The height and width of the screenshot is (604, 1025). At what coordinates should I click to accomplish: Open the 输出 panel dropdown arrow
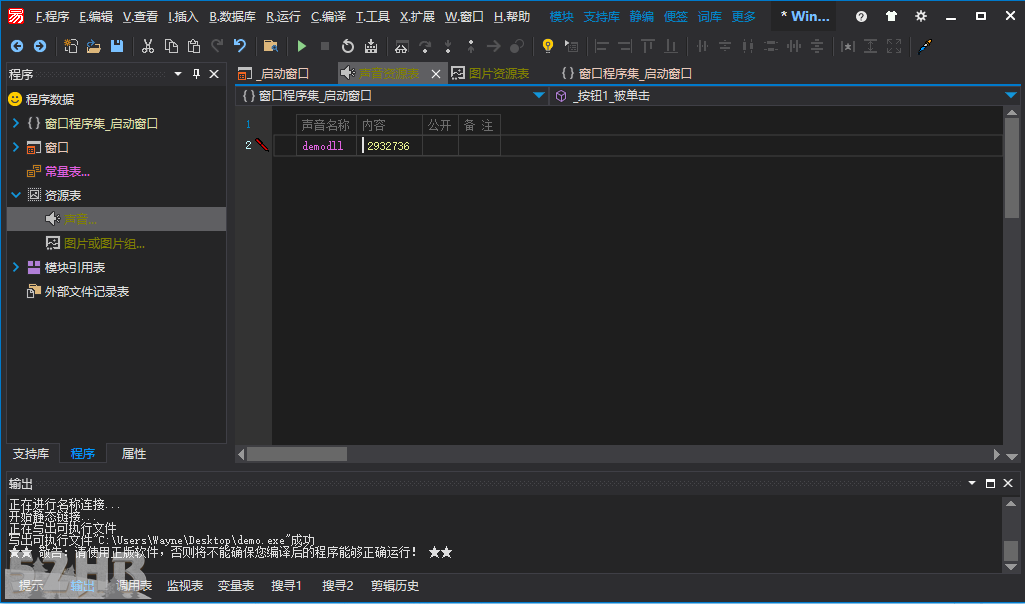tap(972, 483)
